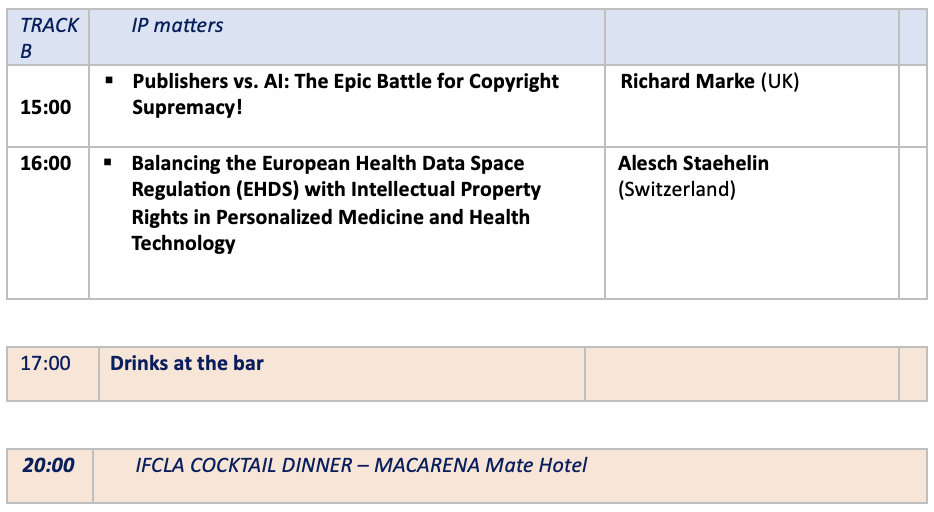Screen dimensions: 934x512
Task: Click the TRACK B header cell
Action: (x=48, y=37)
